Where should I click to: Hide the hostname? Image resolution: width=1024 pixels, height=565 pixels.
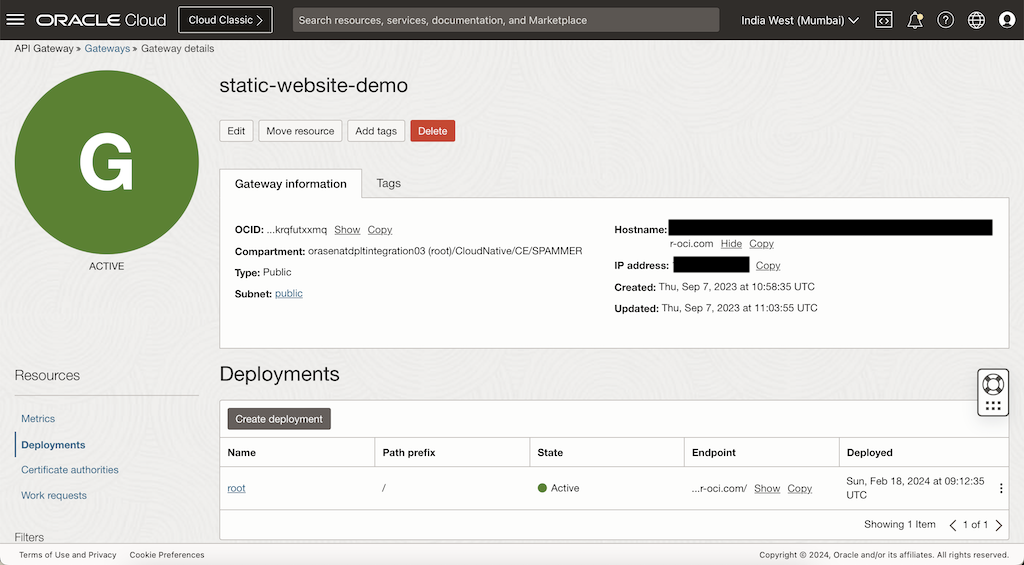[731, 244]
